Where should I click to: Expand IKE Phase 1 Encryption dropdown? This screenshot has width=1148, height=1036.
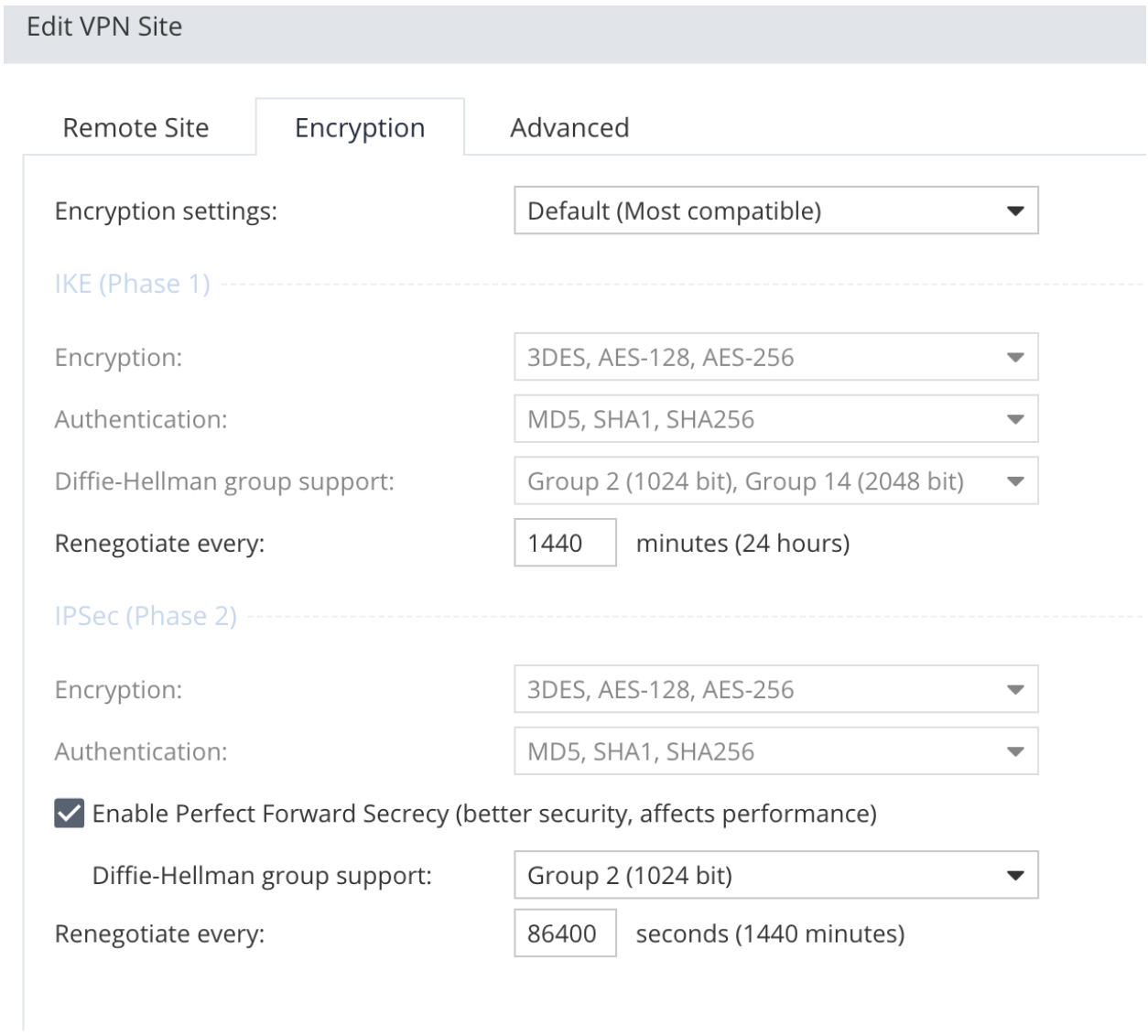click(x=774, y=358)
